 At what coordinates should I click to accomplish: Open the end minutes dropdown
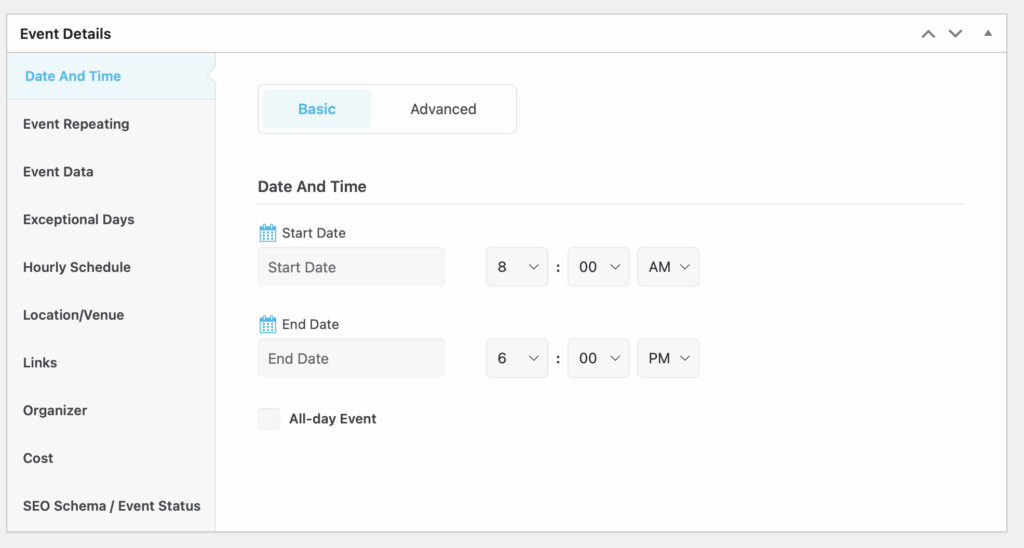(x=598, y=358)
